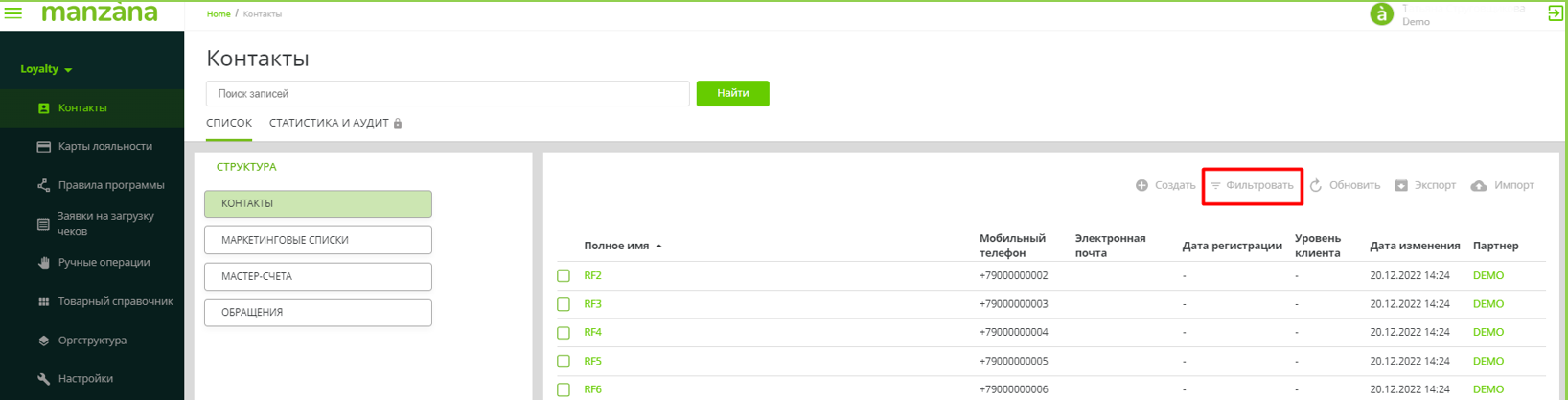Image resolution: width=1568 pixels, height=400 pixels.
Task: Open the Фильтровать filter tool
Action: [x=1252, y=185]
